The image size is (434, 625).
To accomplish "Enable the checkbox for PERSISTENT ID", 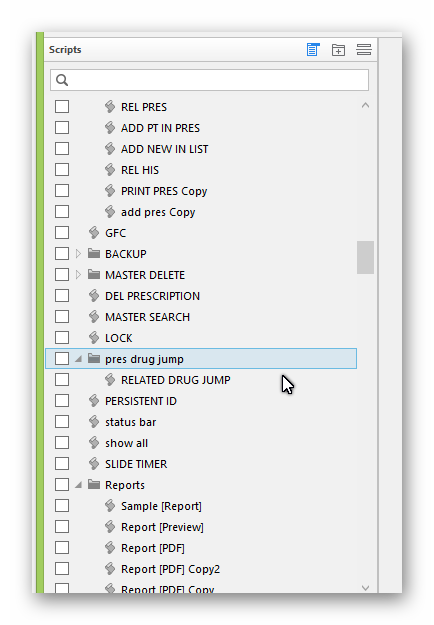I will click(62, 401).
